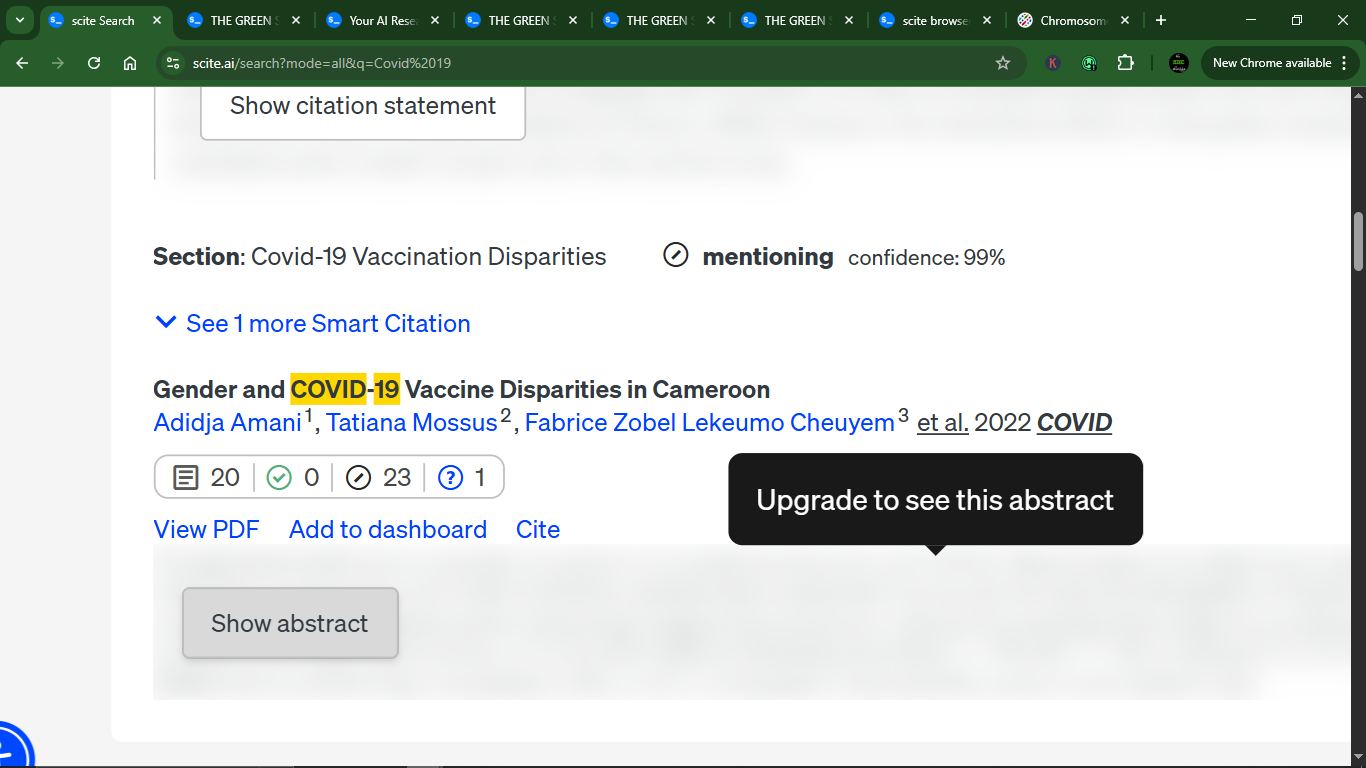Open author Fabrice Zobel Lekeumo Cheuyem link
Viewport: 1366px width, 768px height.
709,423
